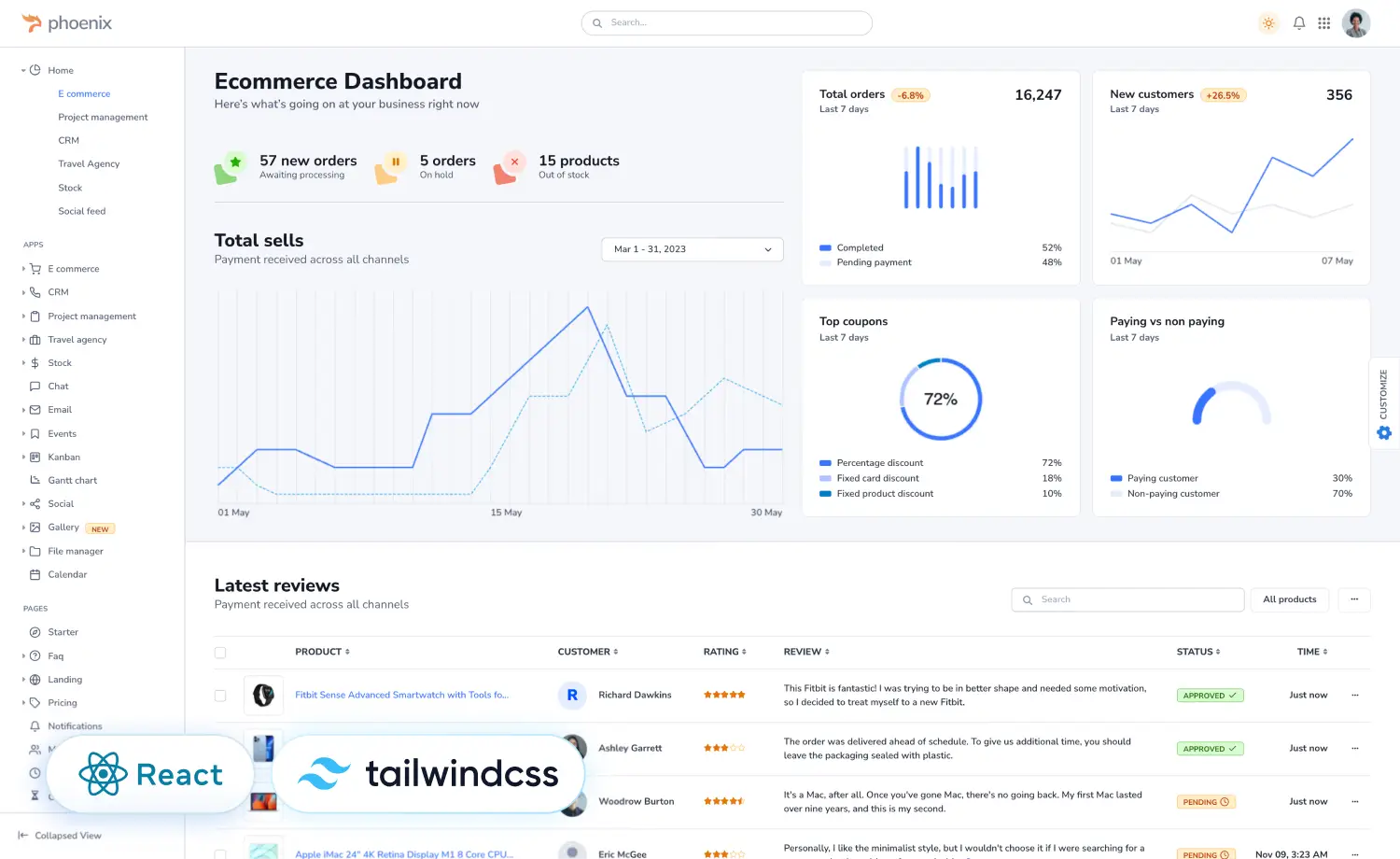Open Ashley Garrett row actions menu
1400x859 pixels.
[1355, 748]
